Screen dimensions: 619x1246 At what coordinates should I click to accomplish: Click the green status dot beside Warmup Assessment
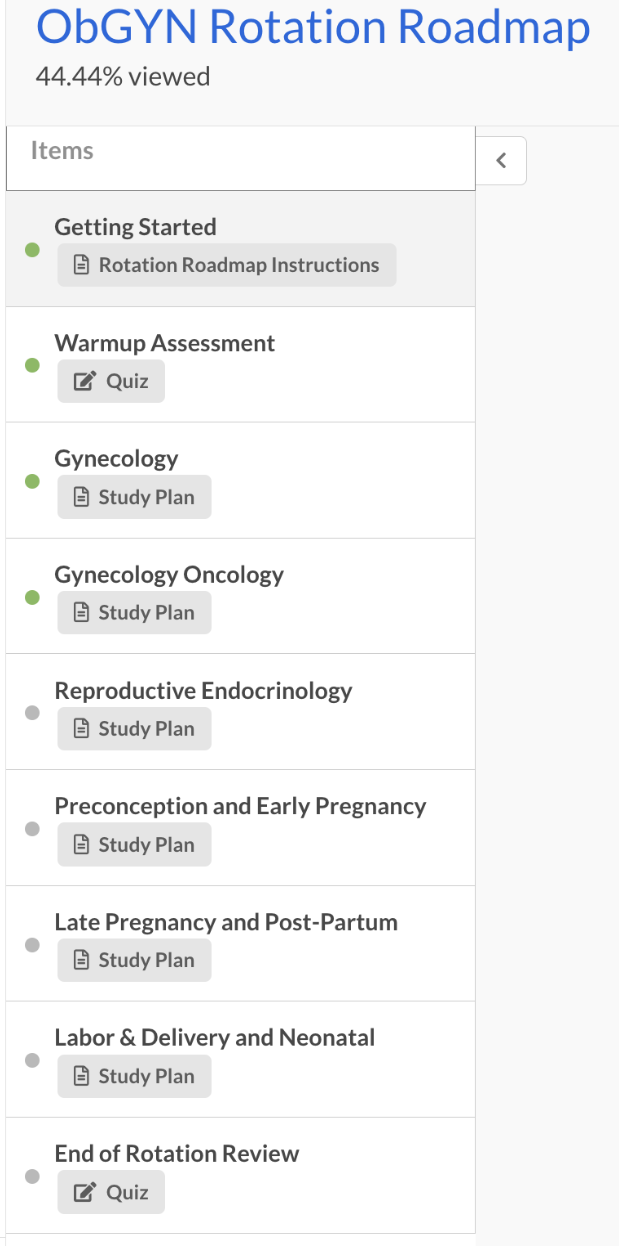[x=32, y=365]
